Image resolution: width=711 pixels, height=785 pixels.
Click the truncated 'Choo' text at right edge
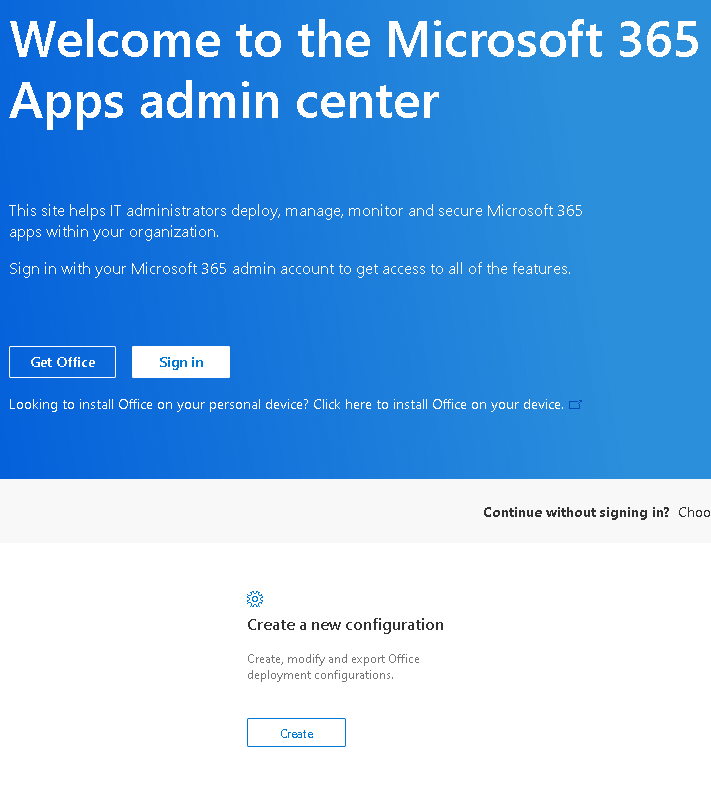pyautogui.click(x=694, y=512)
